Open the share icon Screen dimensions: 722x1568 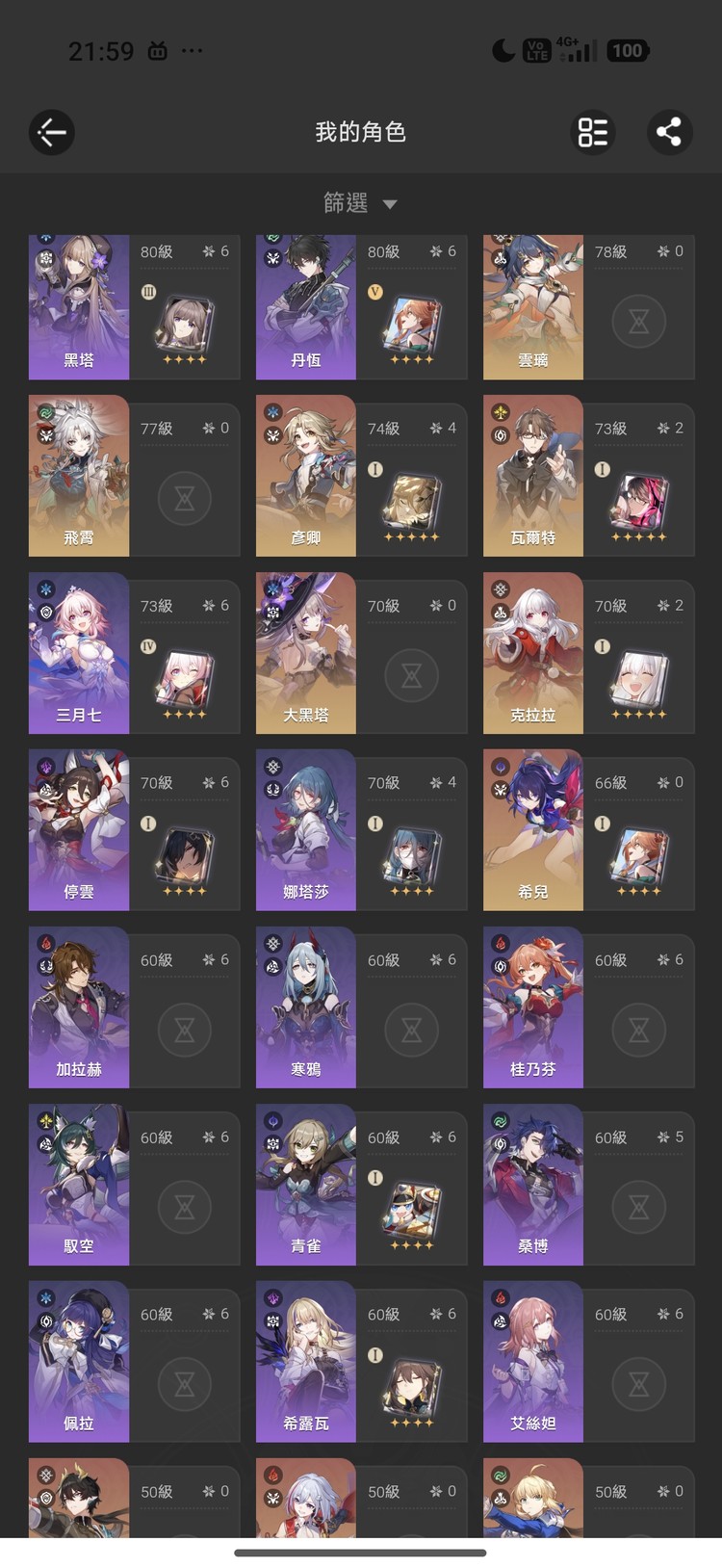pyautogui.click(x=669, y=132)
